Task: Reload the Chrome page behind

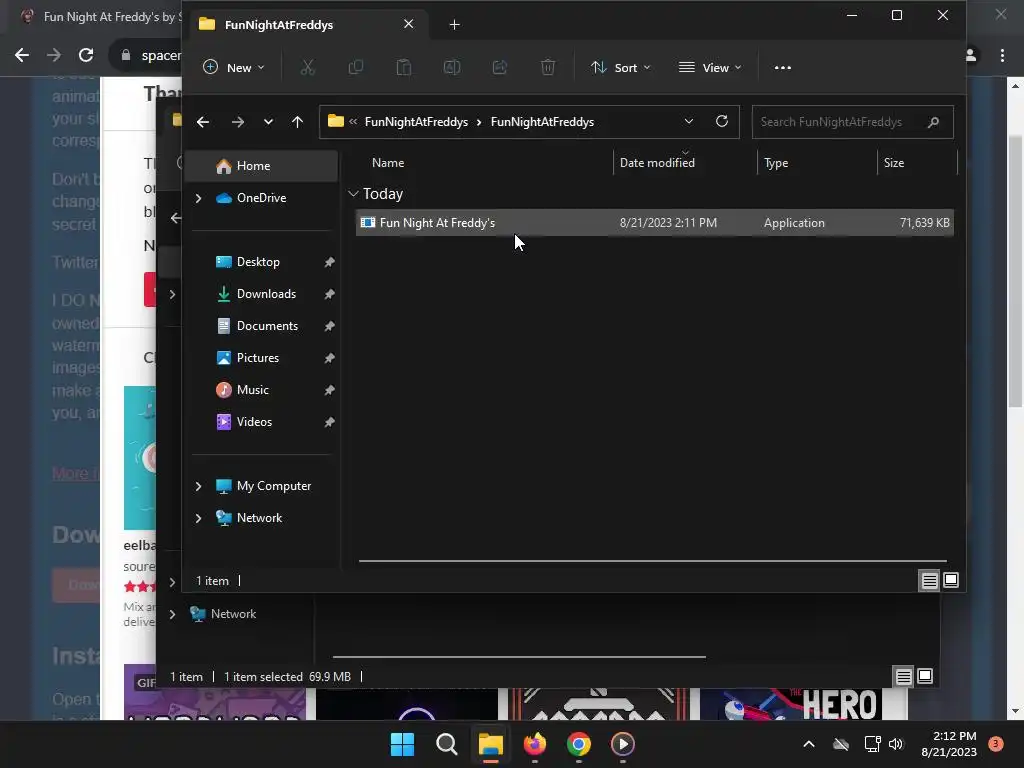Action: pyautogui.click(x=86, y=56)
